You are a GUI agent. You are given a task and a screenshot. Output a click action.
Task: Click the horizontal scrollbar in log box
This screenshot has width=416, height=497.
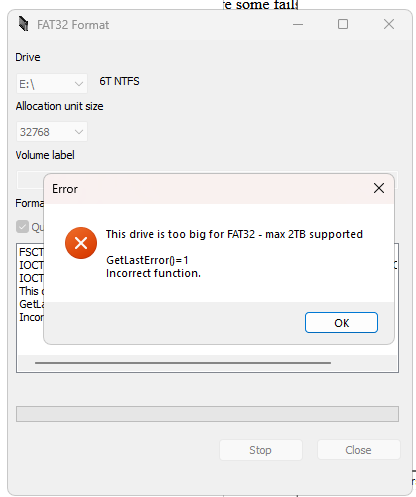[x=183, y=363]
